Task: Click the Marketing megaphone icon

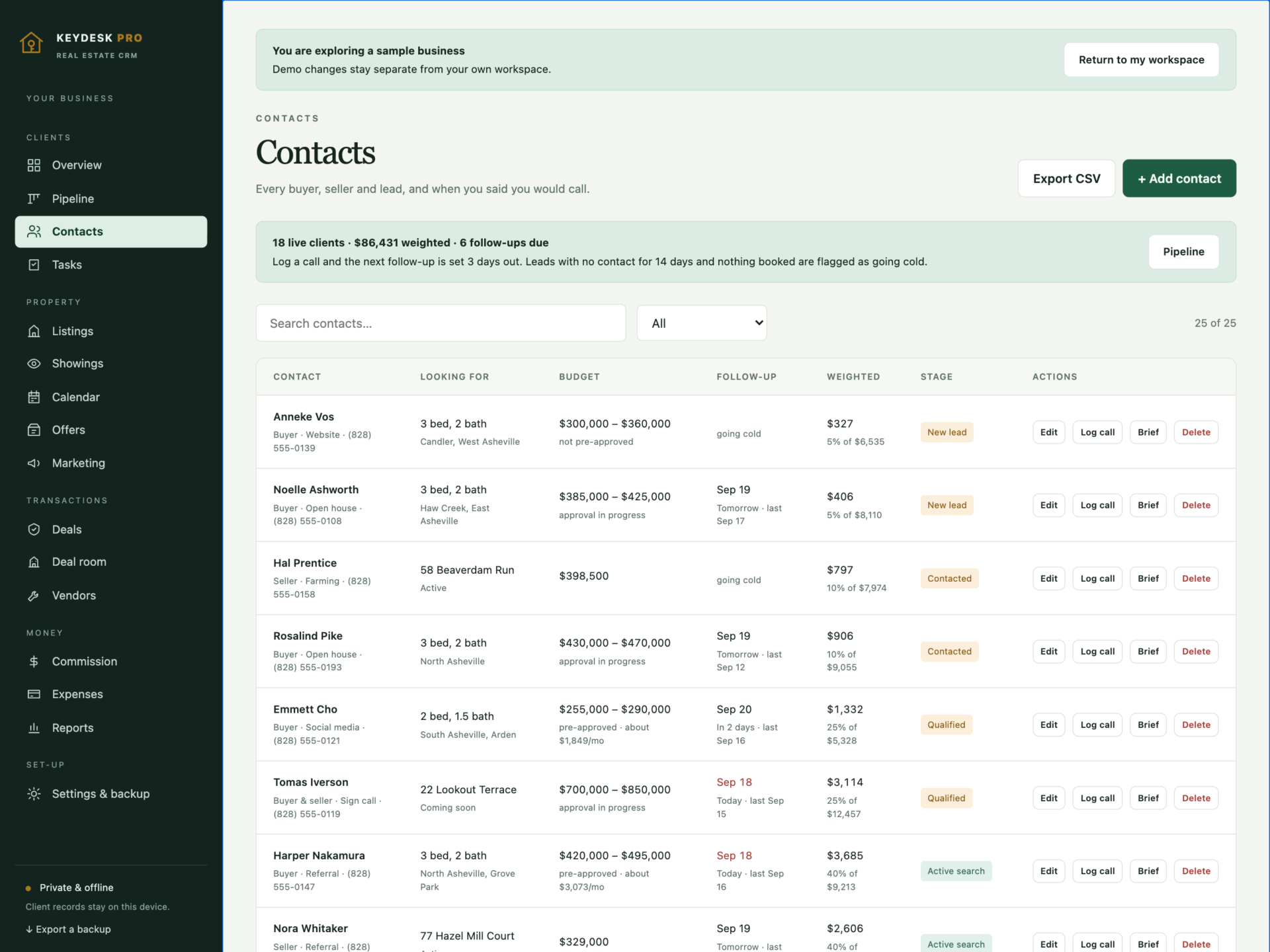Action: point(34,463)
